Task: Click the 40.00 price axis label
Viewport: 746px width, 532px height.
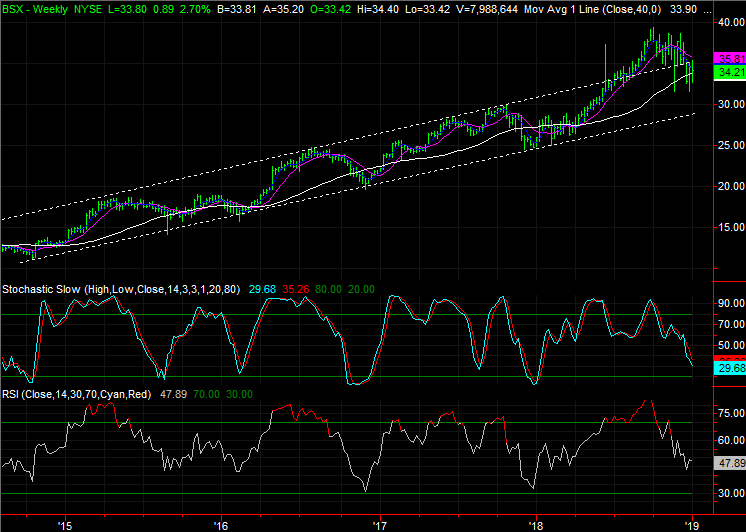Action: pyautogui.click(x=732, y=22)
